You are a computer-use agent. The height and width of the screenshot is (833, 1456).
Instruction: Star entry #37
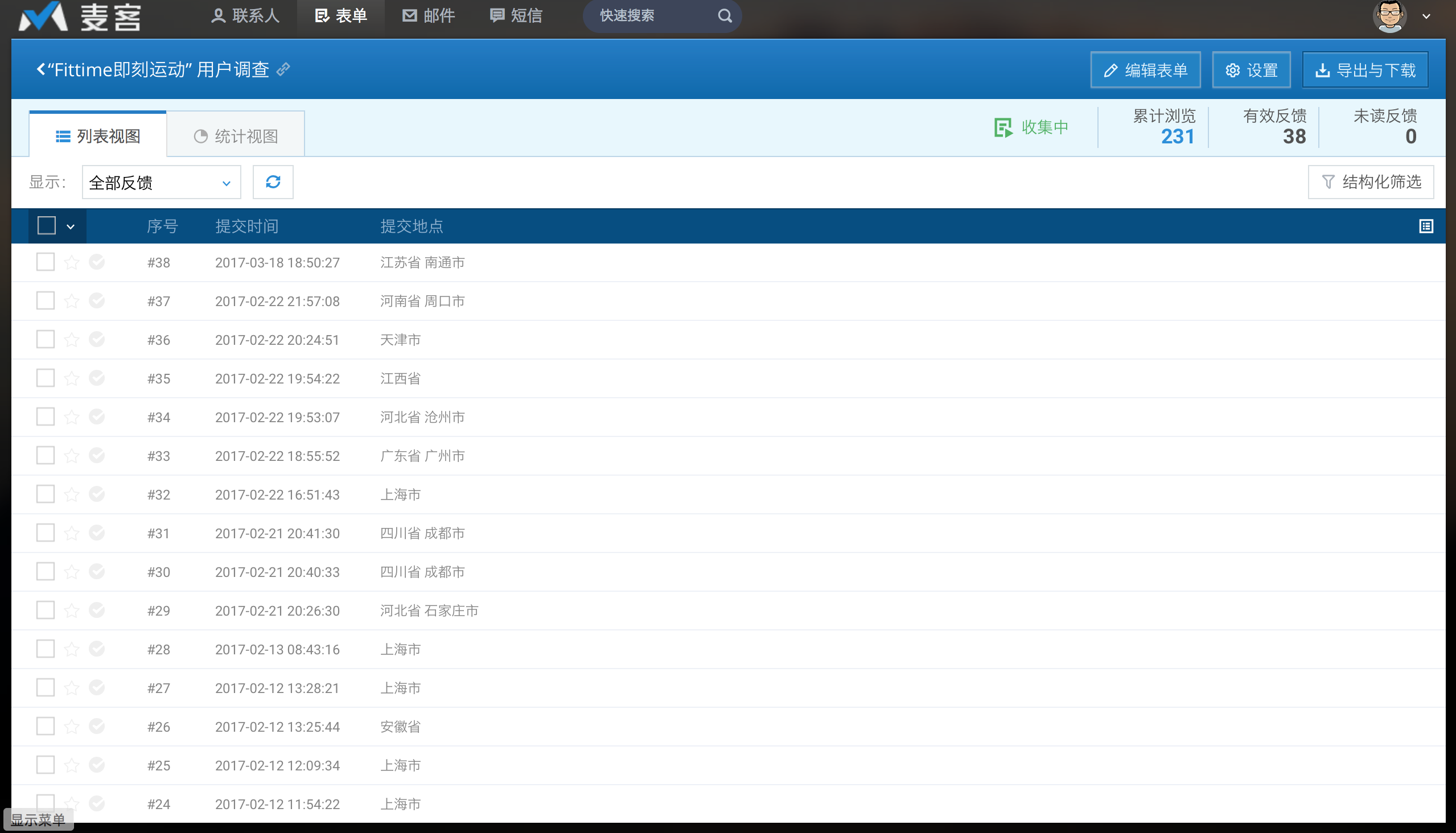[x=72, y=301]
